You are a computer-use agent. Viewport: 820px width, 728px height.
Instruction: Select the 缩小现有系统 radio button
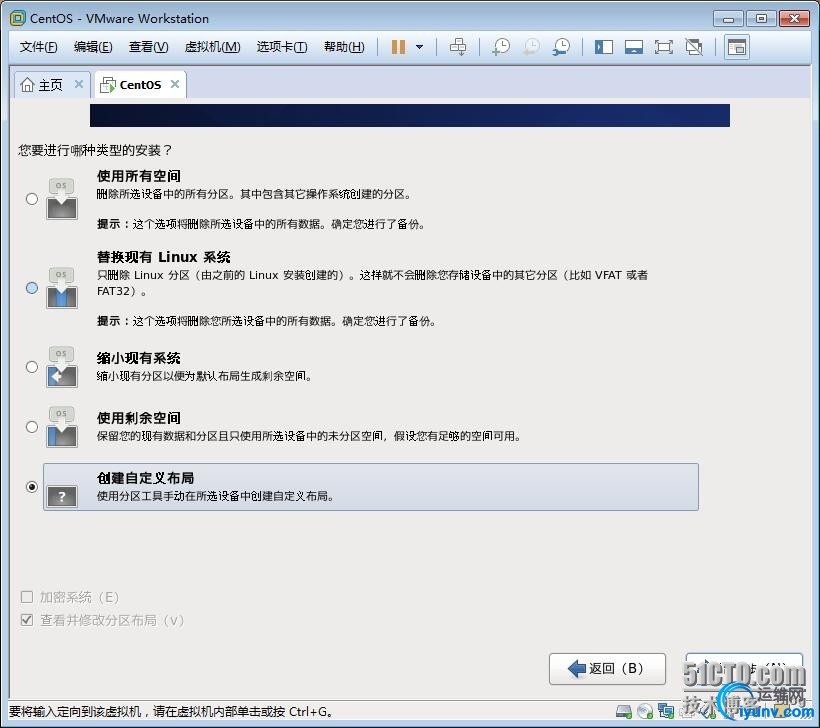tap(32, 367)
